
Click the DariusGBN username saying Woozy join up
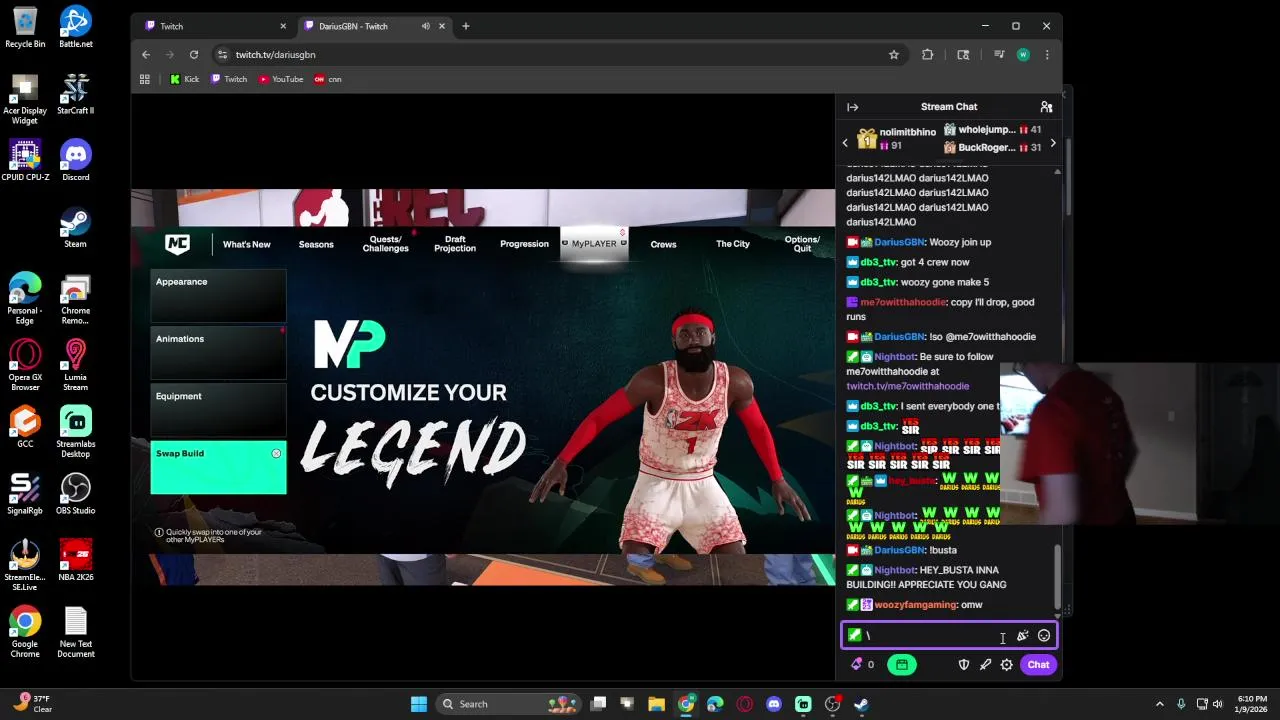[x=900, y=242]
